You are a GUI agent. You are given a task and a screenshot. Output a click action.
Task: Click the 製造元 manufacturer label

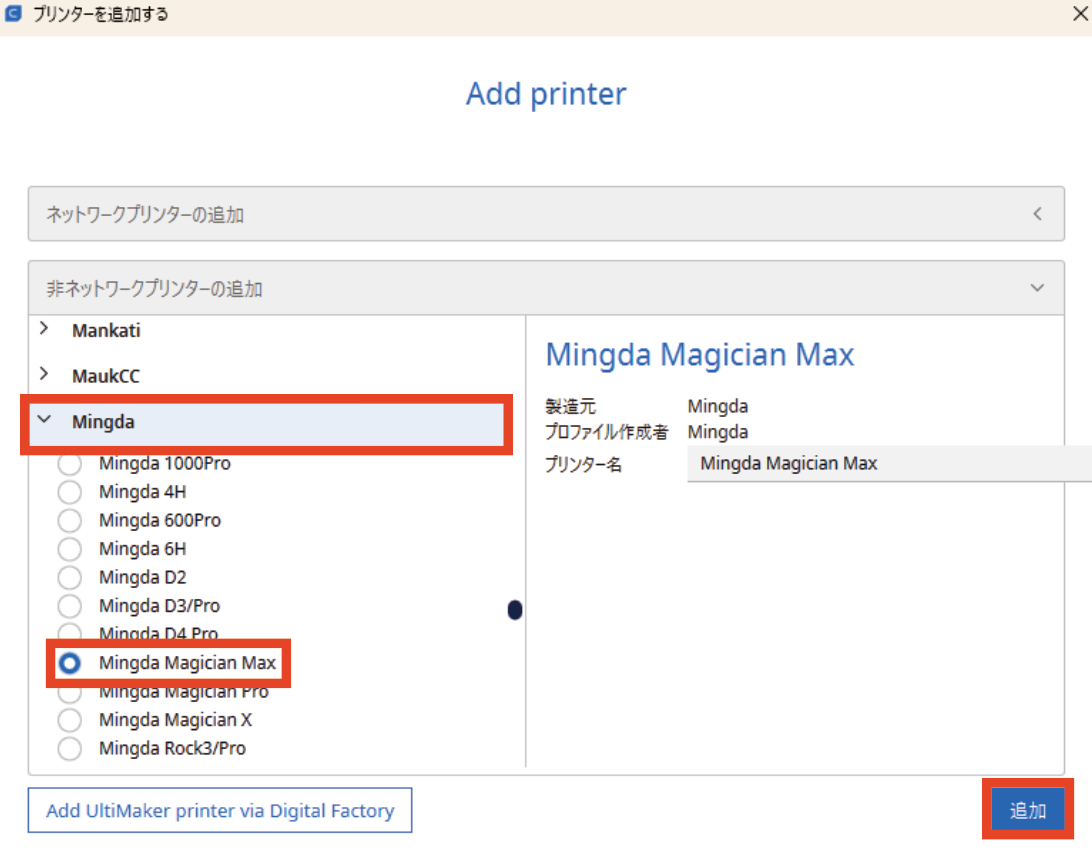[570, 406]
